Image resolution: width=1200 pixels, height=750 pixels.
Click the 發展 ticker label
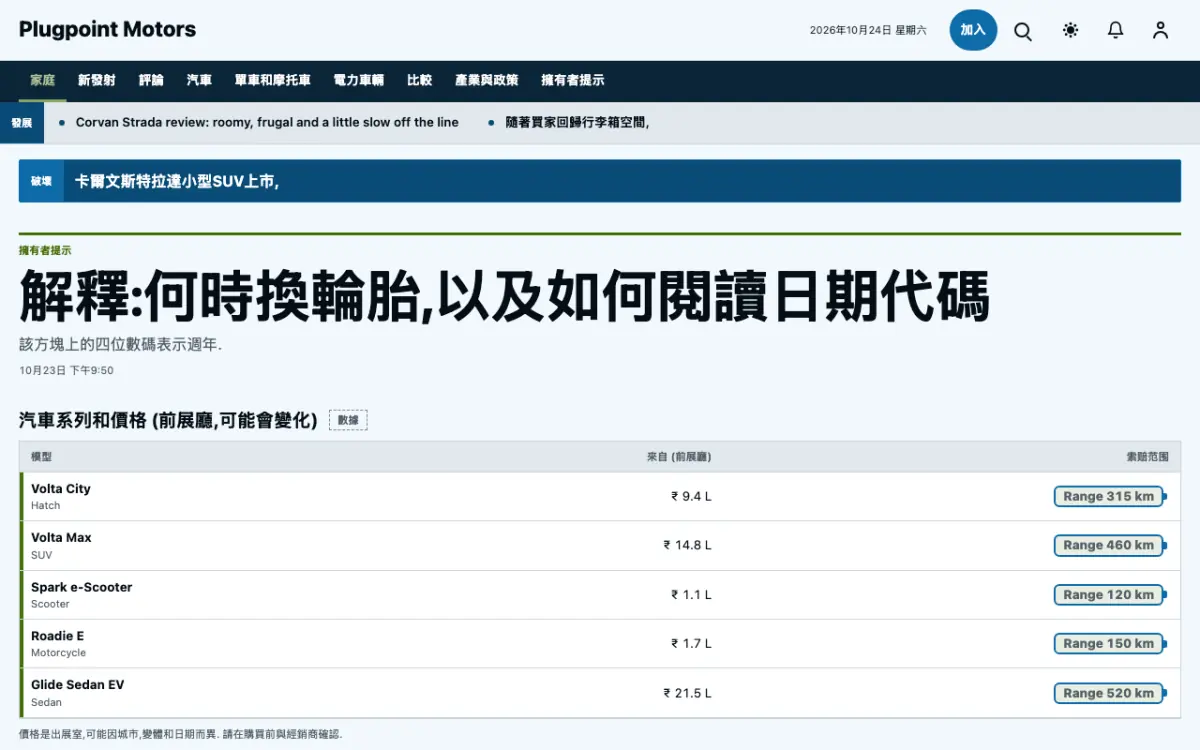coord(22,123)
